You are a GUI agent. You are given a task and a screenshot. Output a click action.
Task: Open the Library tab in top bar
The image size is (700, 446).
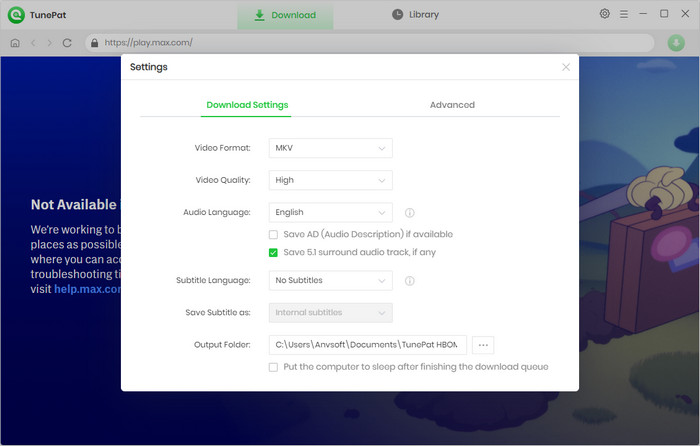pyautogui.click(x=416, y=15)
